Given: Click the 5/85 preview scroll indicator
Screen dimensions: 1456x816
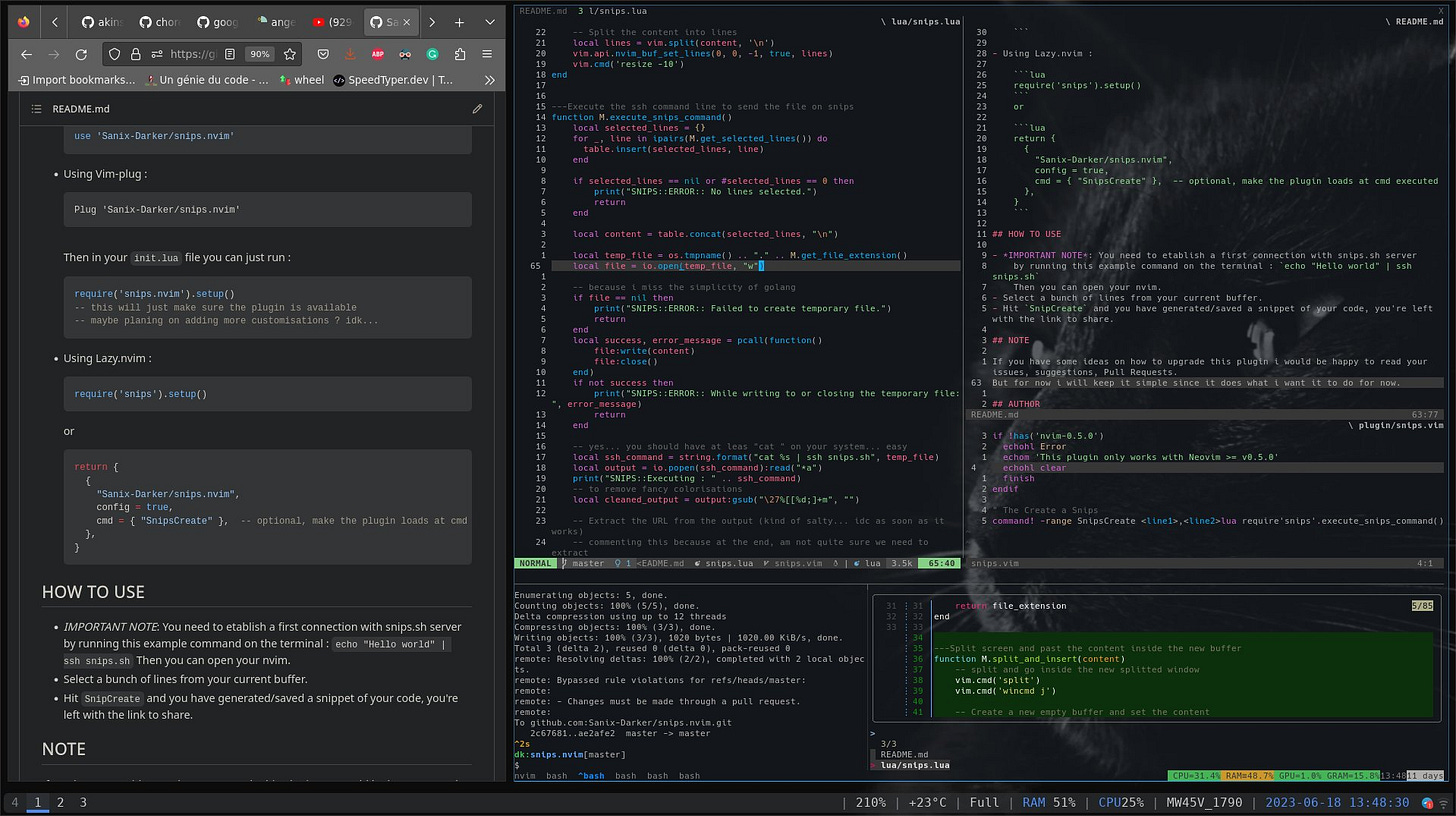Looking at the screenshot, I should [1421, 605].
